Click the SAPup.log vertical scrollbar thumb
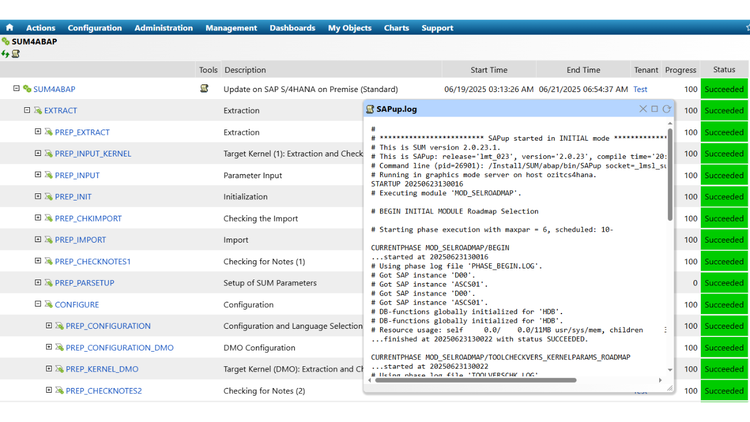Screen dimensions: 750x422 coord(670,175)
